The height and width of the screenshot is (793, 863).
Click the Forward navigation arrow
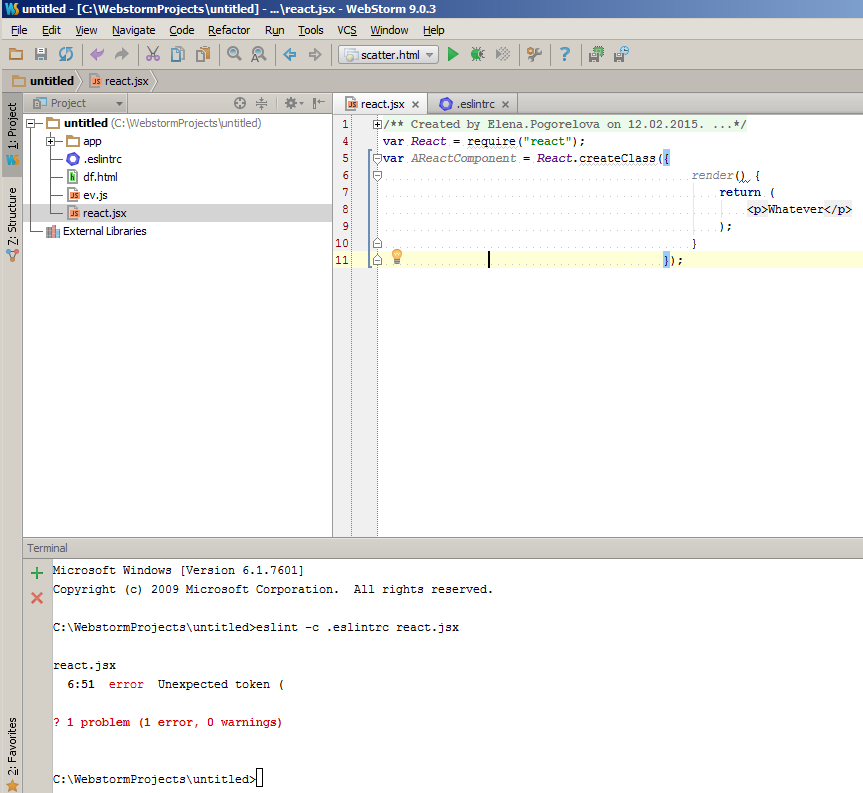point(315,54)
